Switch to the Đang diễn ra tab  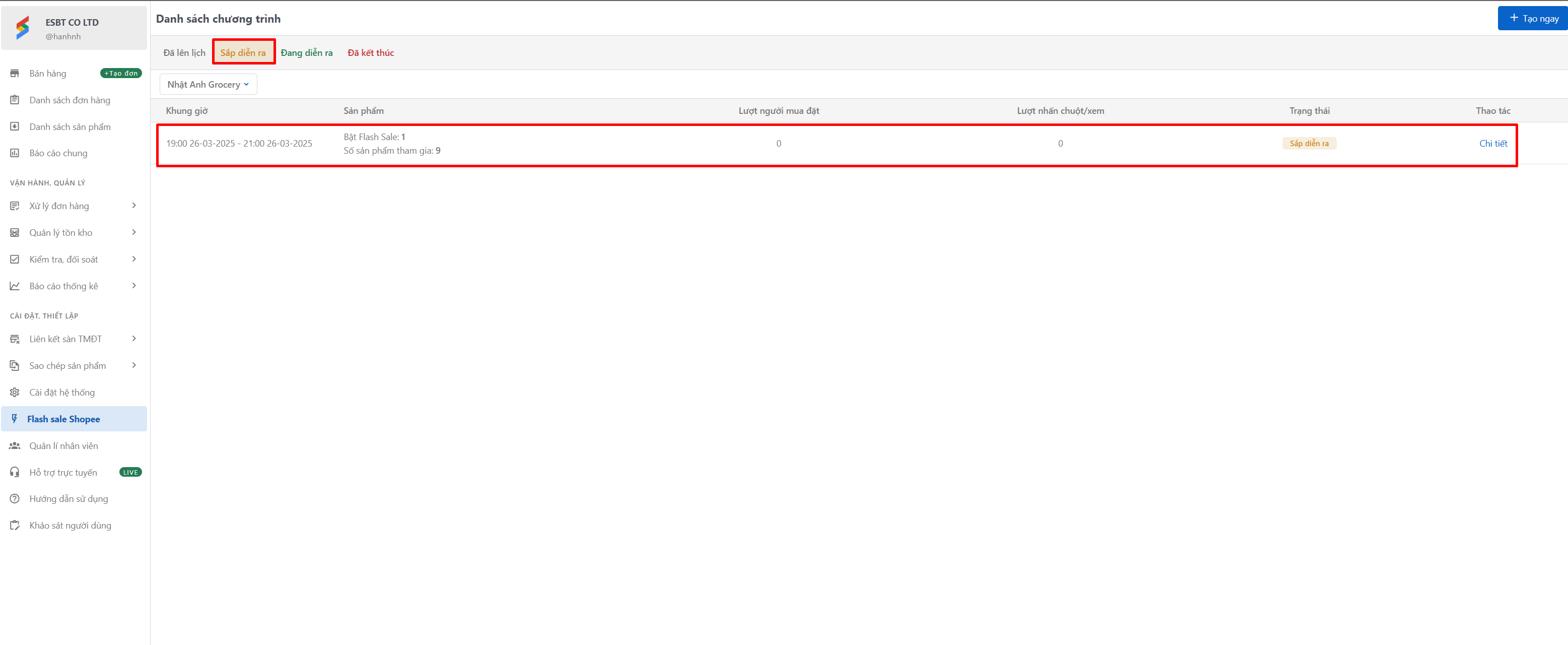pyautogui.click(x=306, y=52)
